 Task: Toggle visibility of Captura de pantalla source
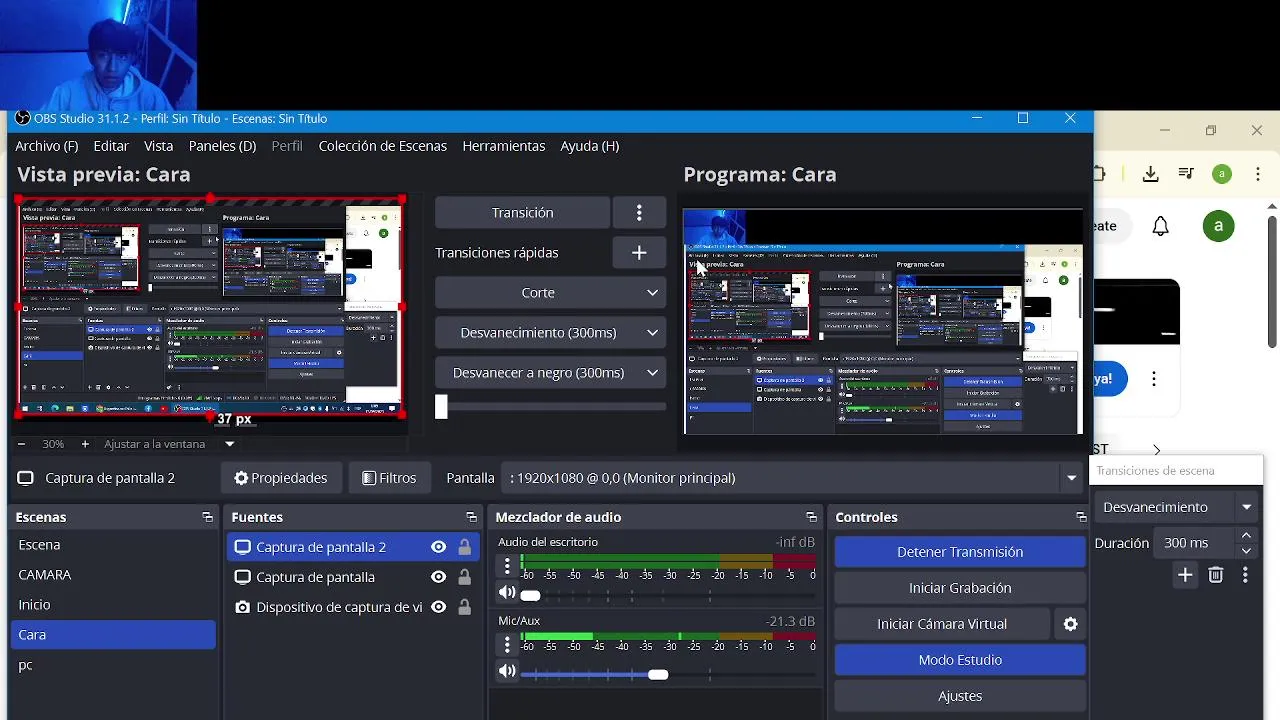[438, 577]
